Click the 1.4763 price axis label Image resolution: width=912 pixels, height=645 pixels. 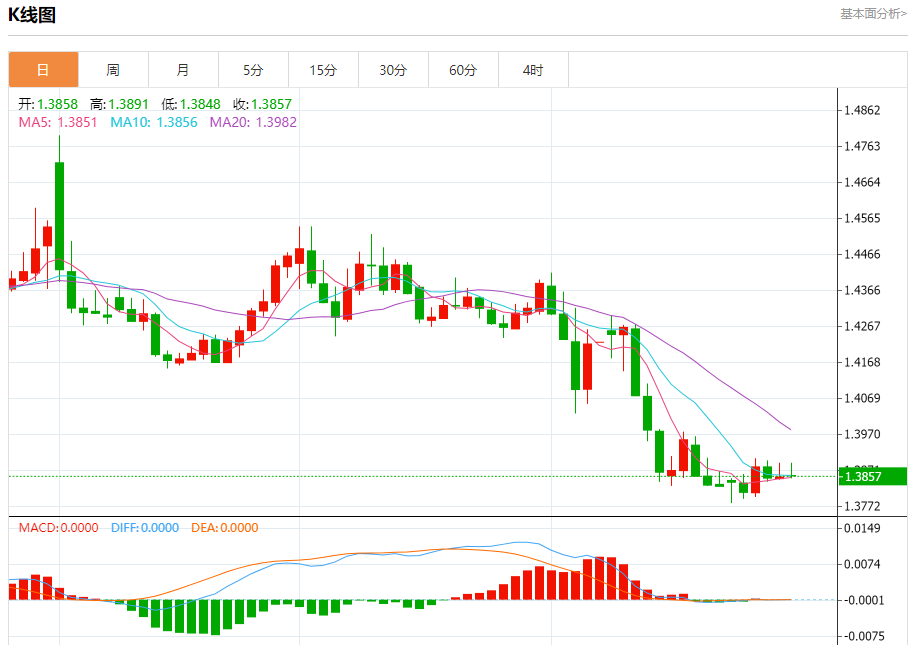(862, 146)
